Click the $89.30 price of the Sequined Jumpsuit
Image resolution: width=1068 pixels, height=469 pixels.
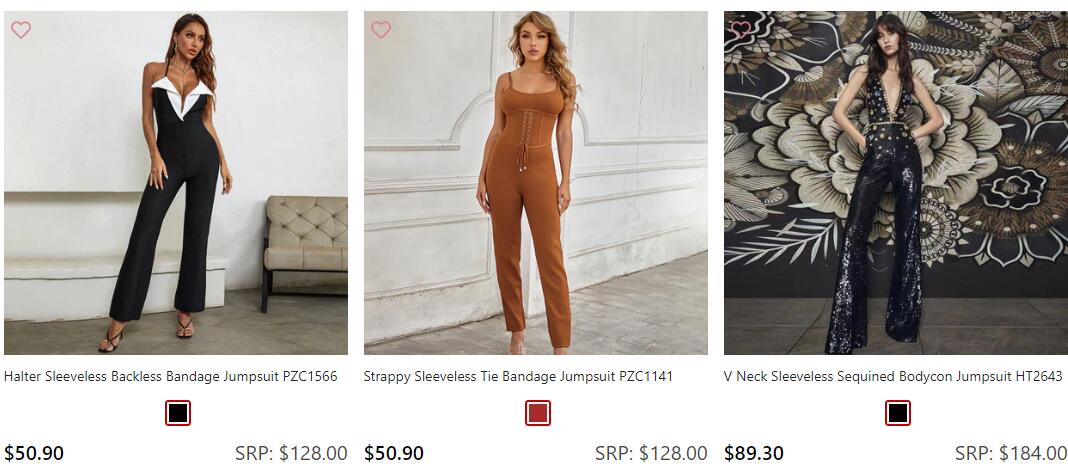point(754,453)
